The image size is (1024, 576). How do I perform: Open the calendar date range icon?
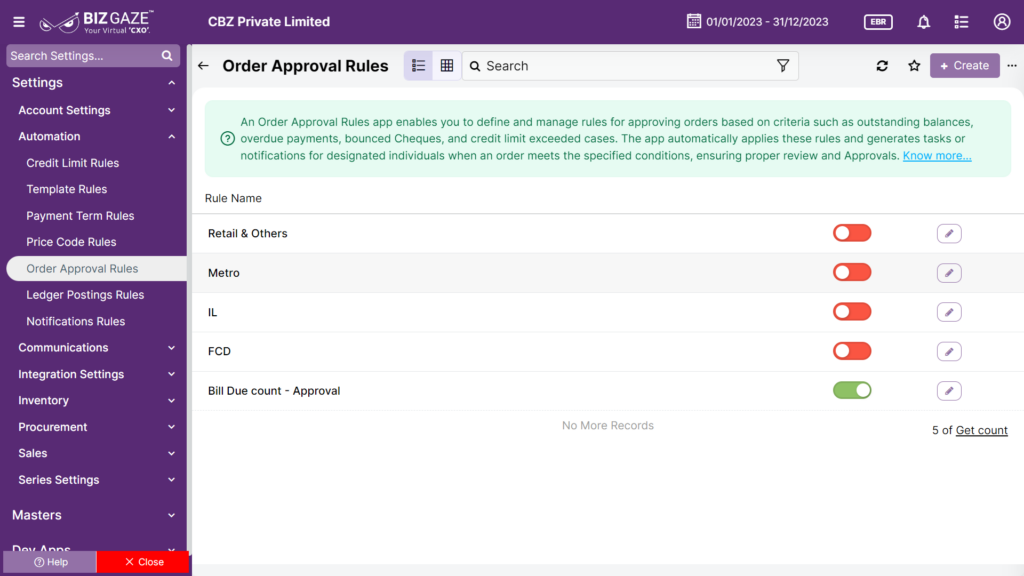(694, 22)
